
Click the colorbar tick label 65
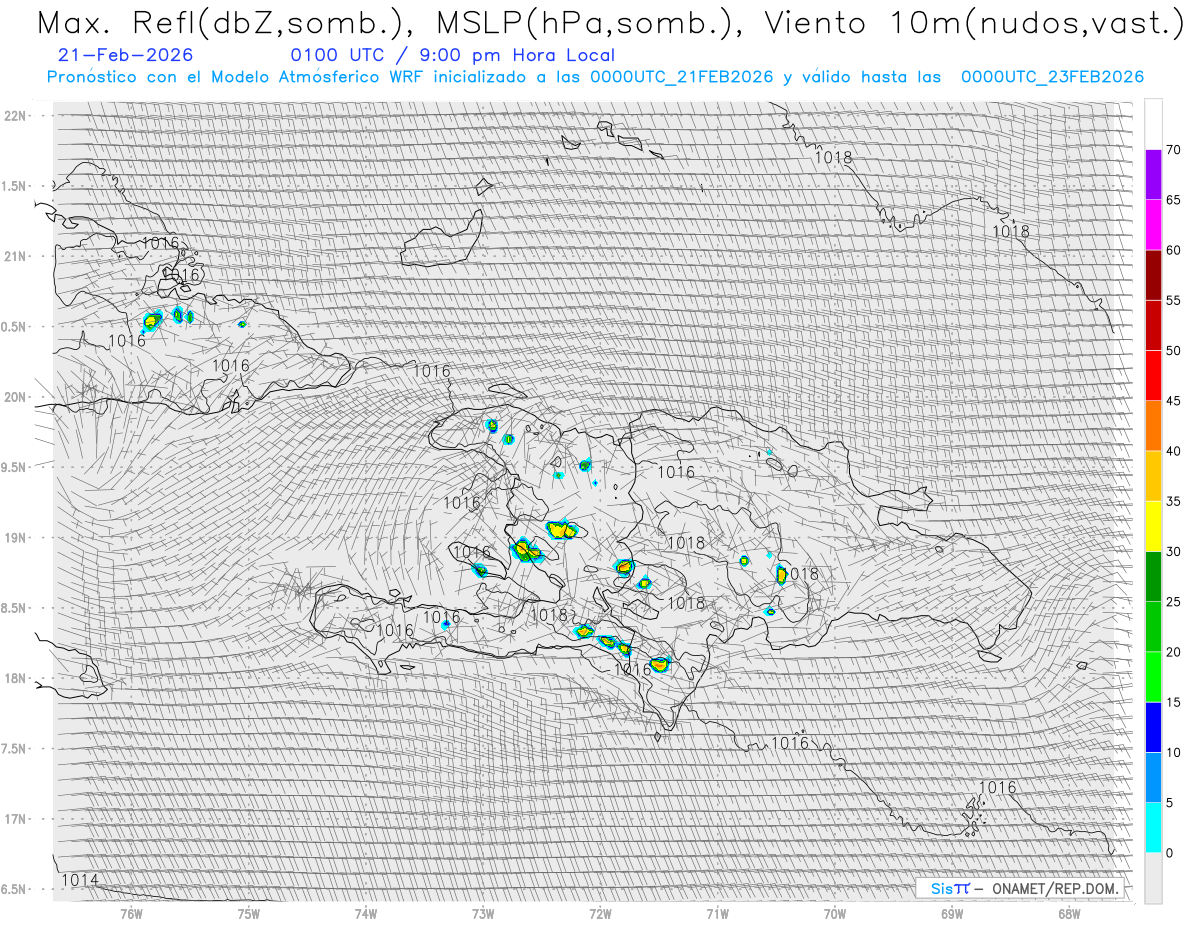pos(1173,200)
